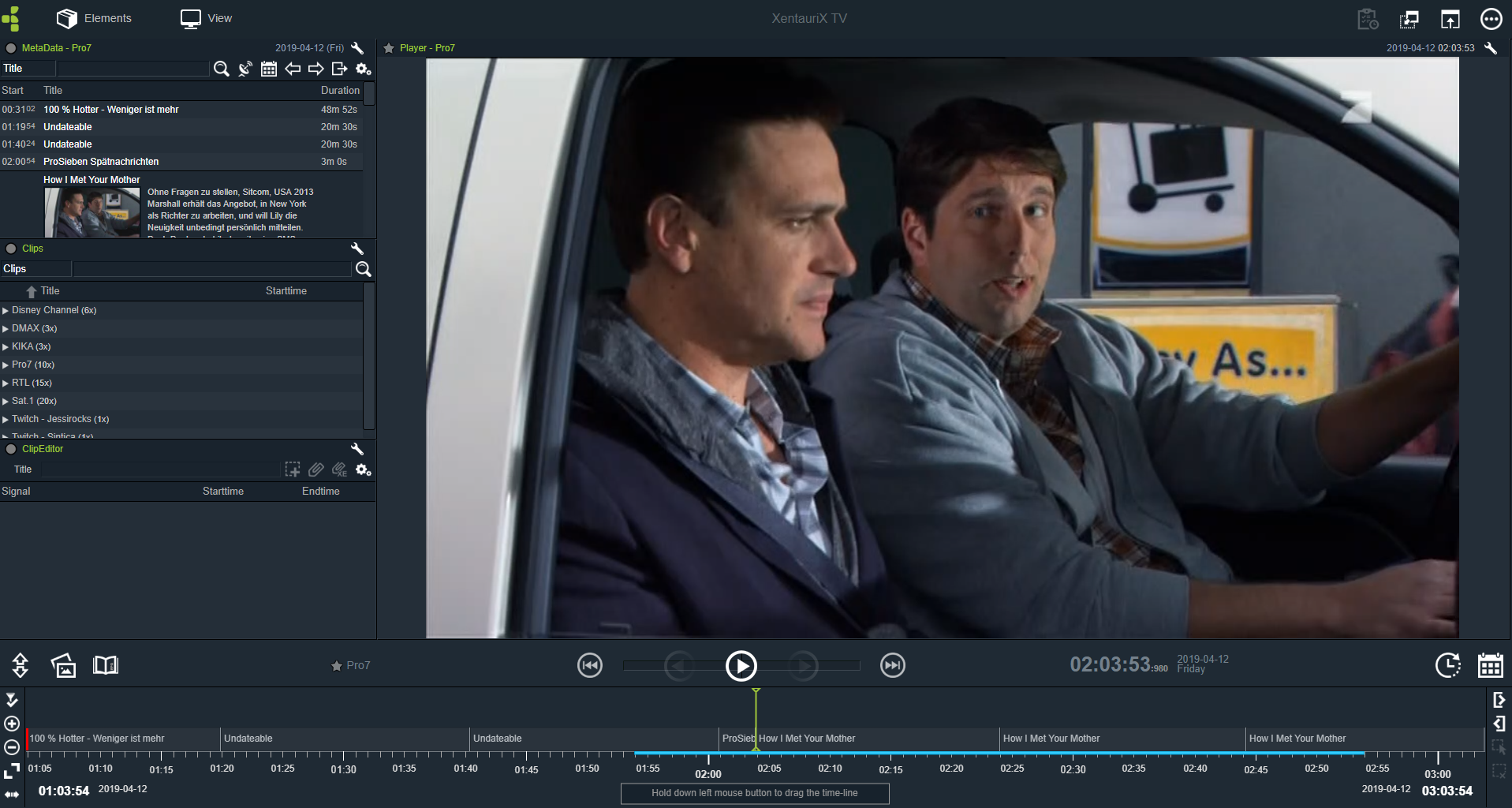
Task: Go to next entry with right arrow icon
Action: (x=316, y=69)
